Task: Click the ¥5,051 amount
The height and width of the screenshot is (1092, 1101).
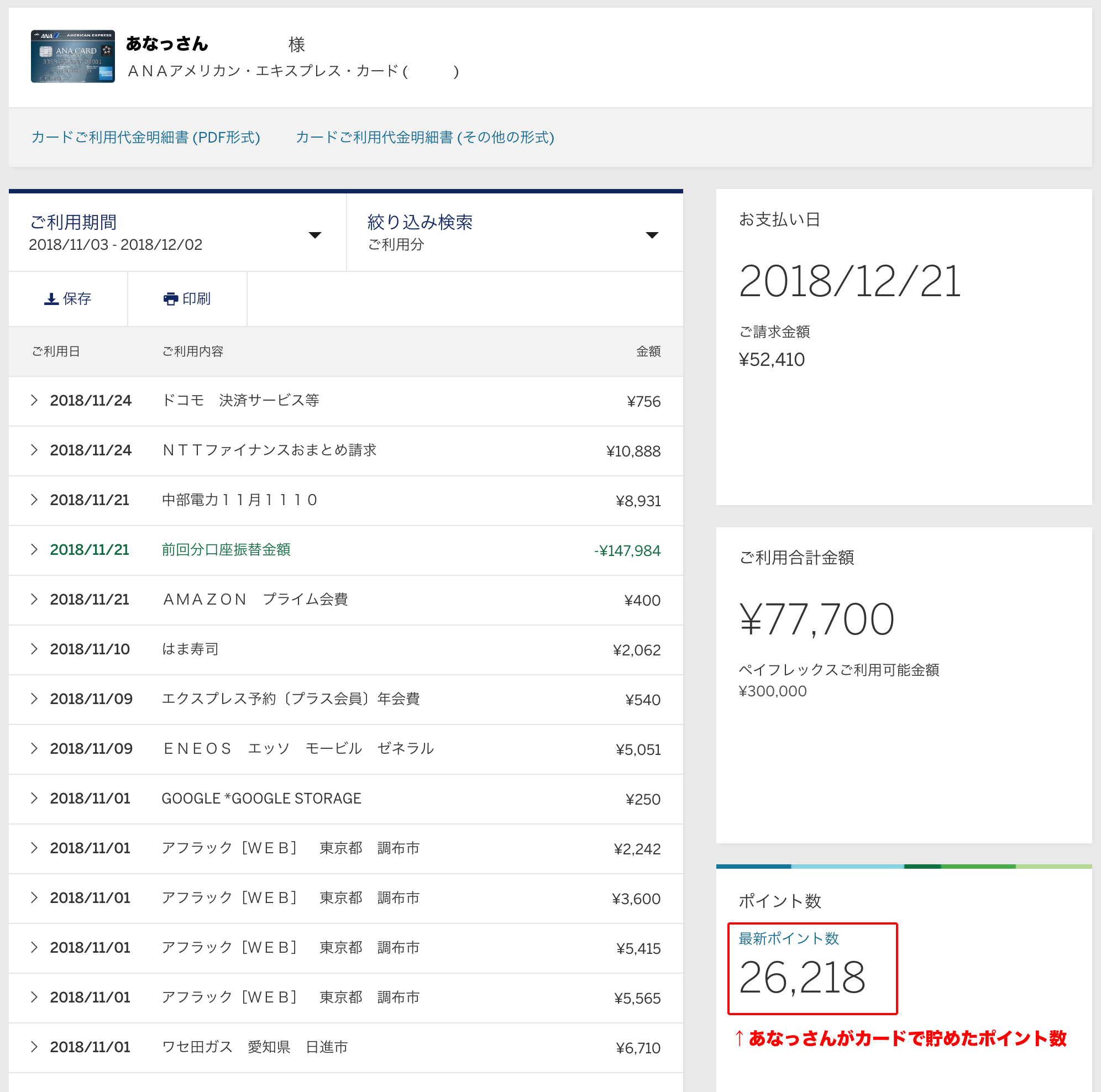Action: [x=638, y=749]
